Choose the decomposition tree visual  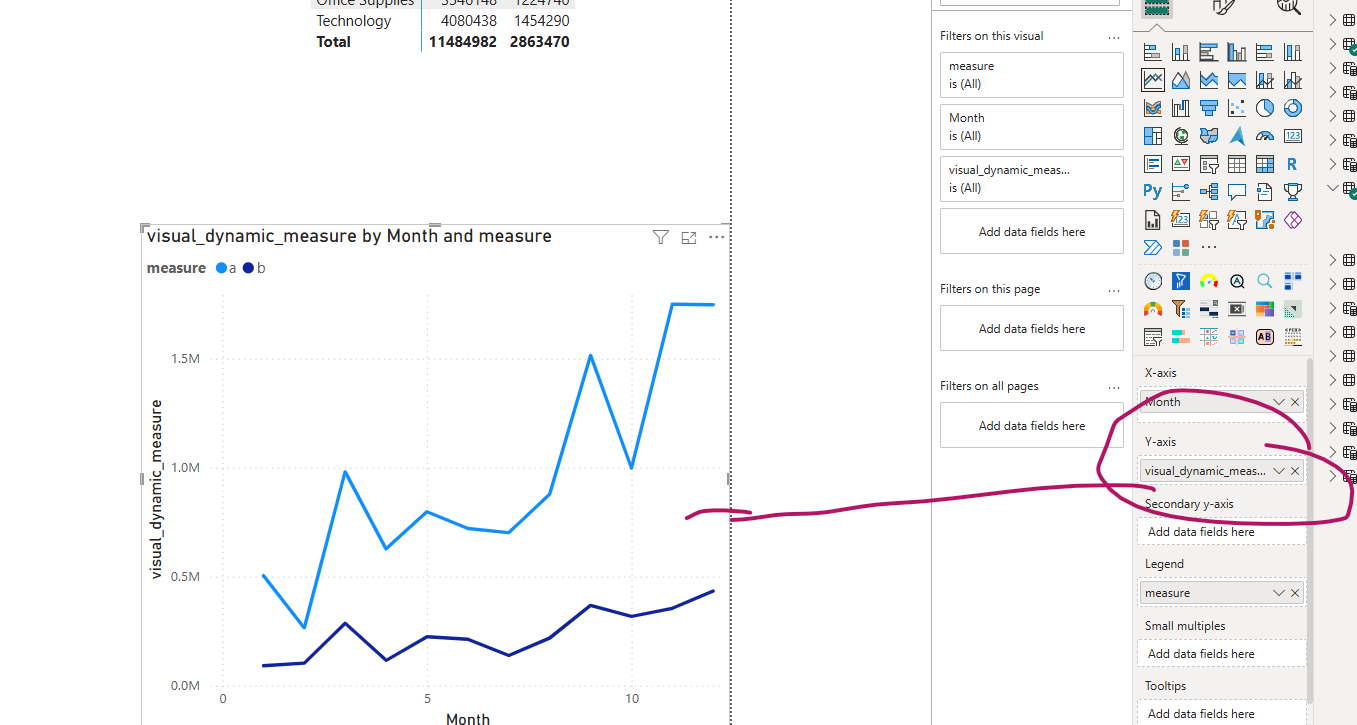[x=1209, y=191]
